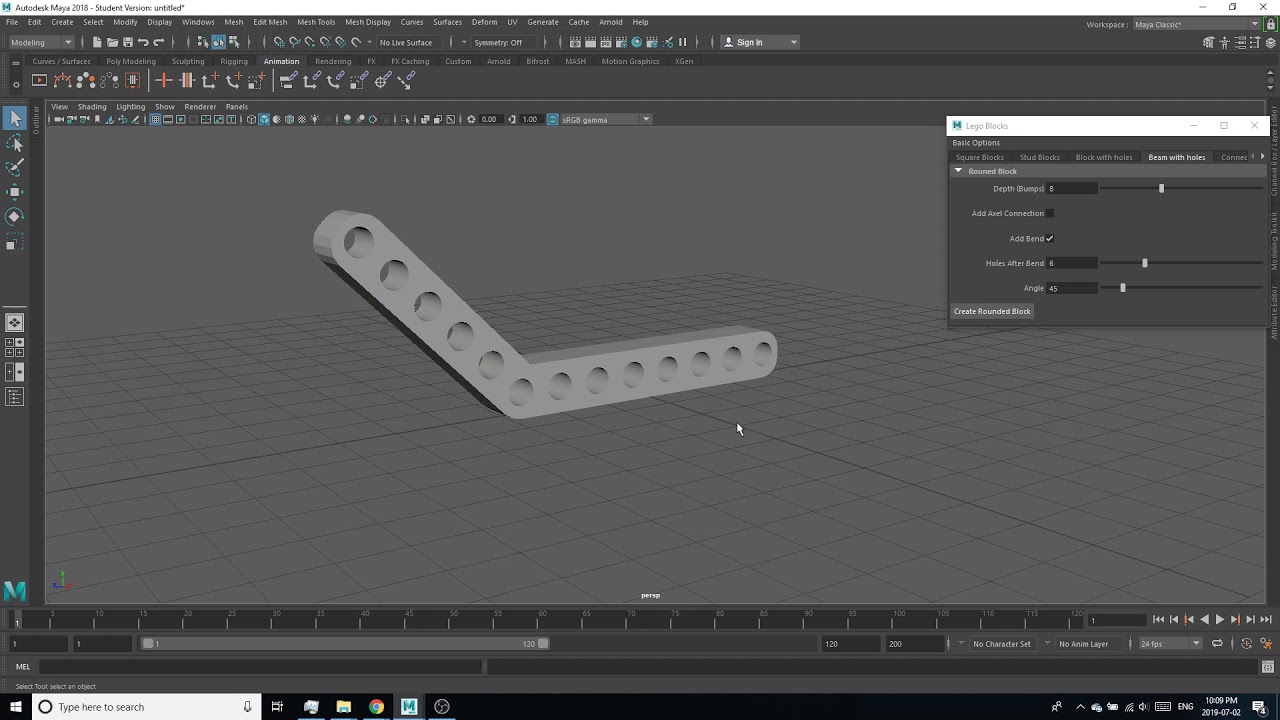Viewport: 1280px width, 720px height.
Task: Click the Windows search box
Action: tap(147, 707)
